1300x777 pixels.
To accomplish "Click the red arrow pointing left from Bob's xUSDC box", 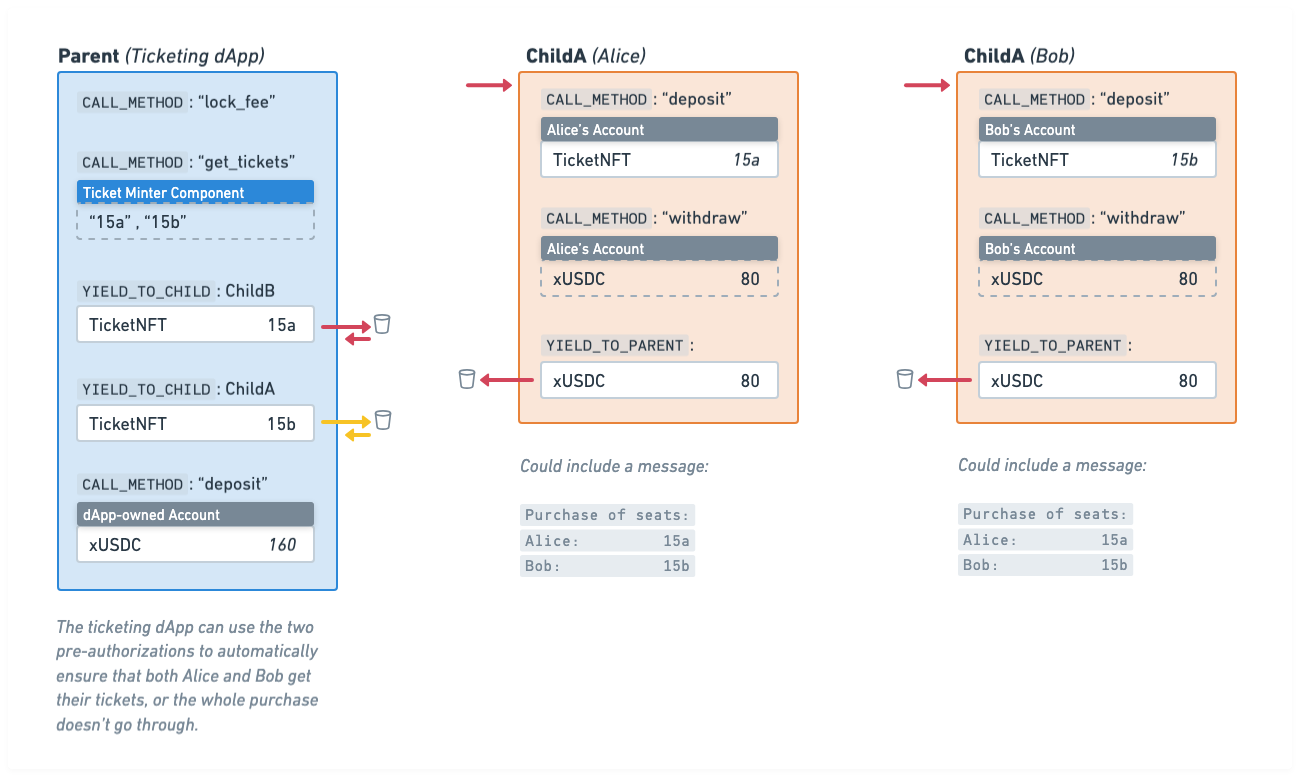I will (x=946, y=380).
